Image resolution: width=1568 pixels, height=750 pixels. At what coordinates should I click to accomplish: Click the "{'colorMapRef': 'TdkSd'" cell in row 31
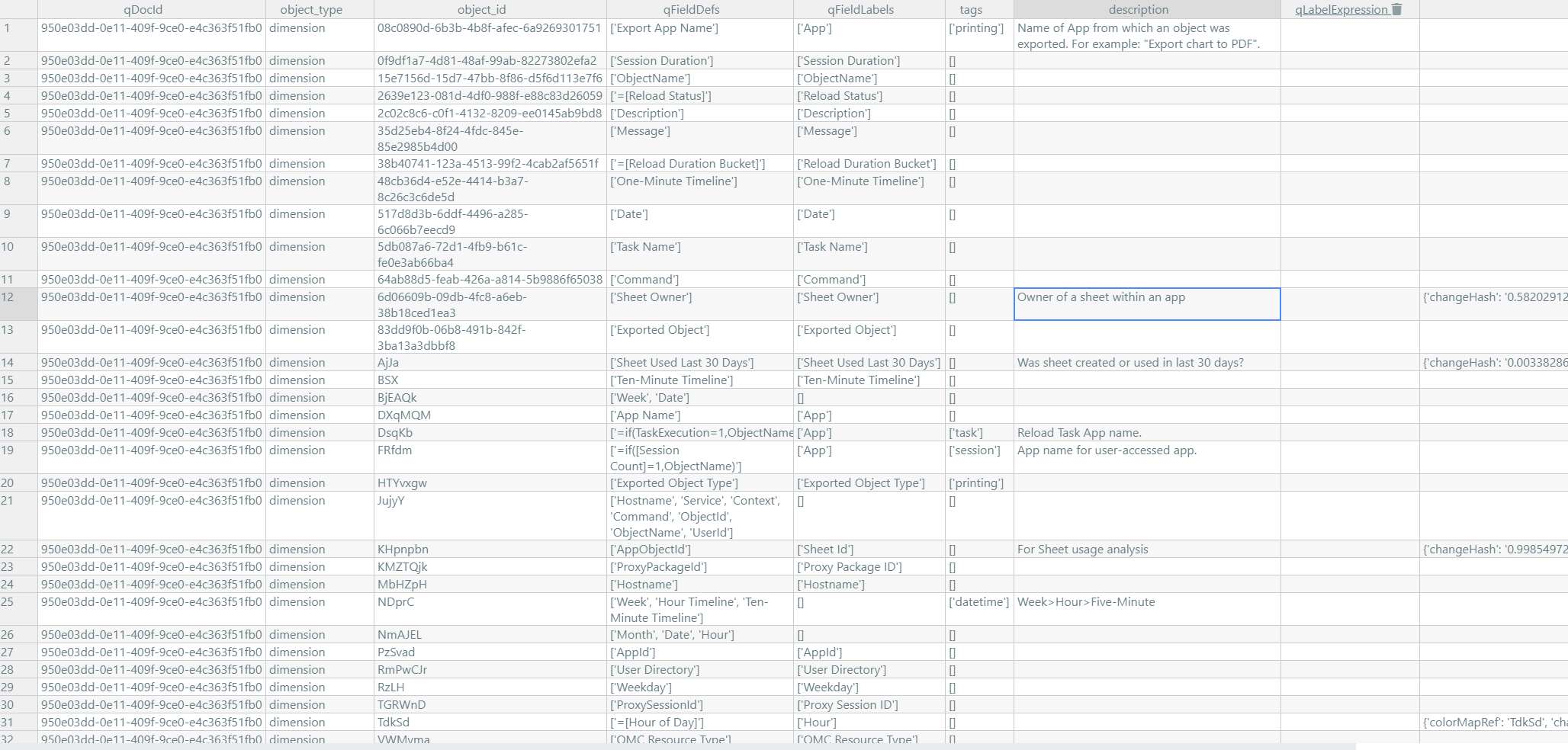pos(1493,722)
